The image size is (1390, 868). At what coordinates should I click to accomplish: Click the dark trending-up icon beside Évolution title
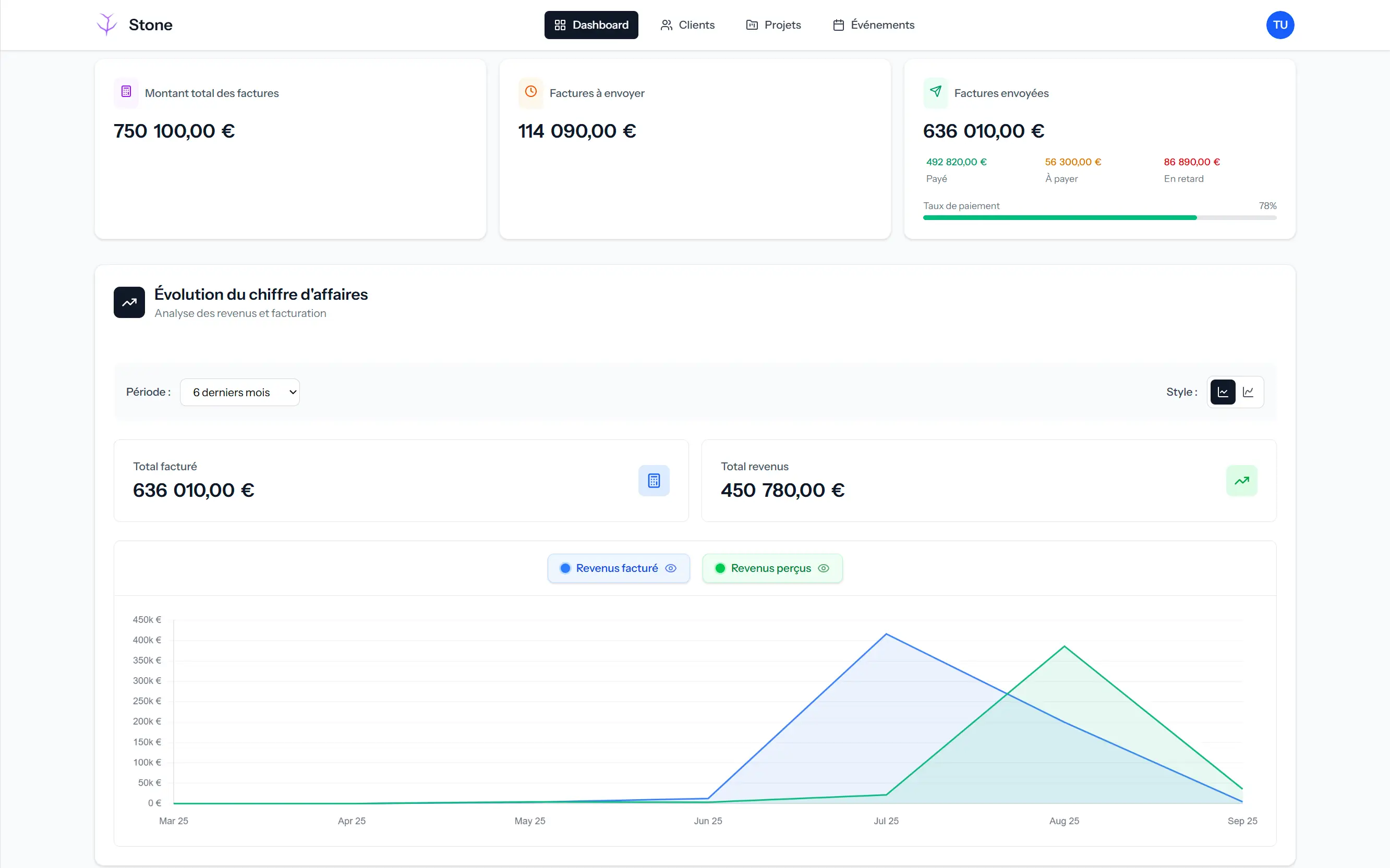pyautogui.click(x=129, y=302)
